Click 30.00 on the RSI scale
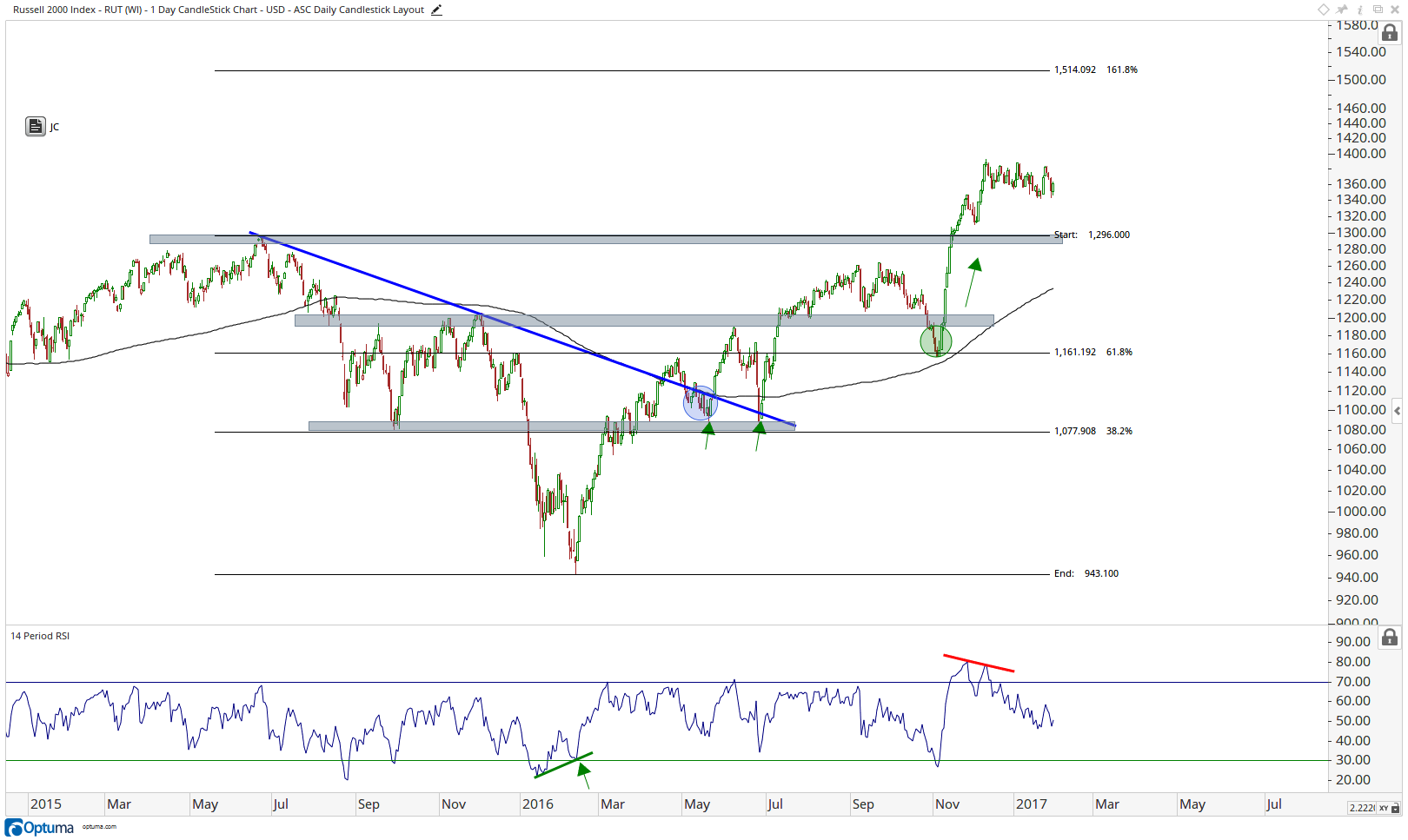 (x=1354, y=760)
